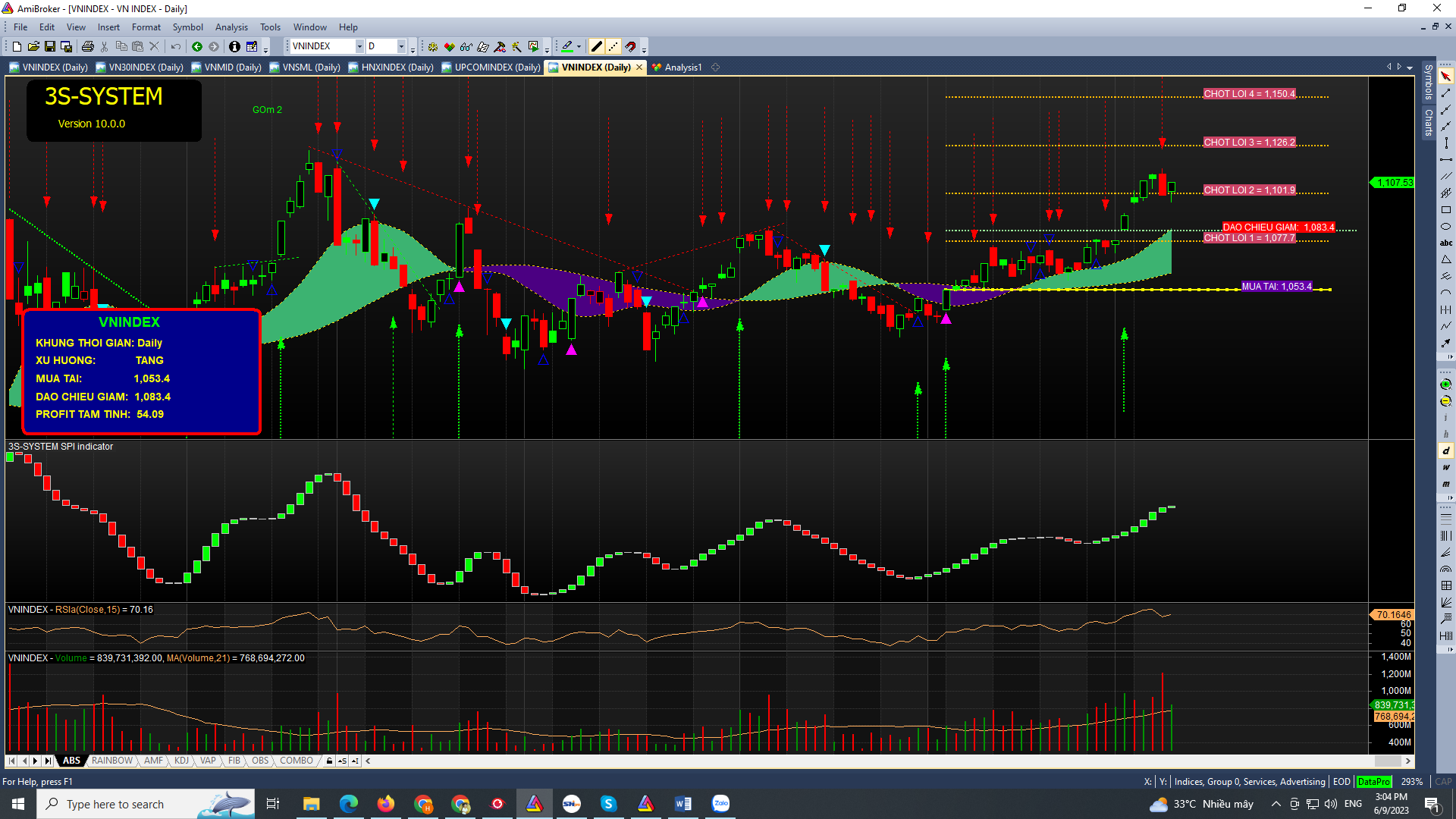The height and width of the screenshot is (819, 1456).
Task: Open the symbol information icon
Action: point(234,47)
